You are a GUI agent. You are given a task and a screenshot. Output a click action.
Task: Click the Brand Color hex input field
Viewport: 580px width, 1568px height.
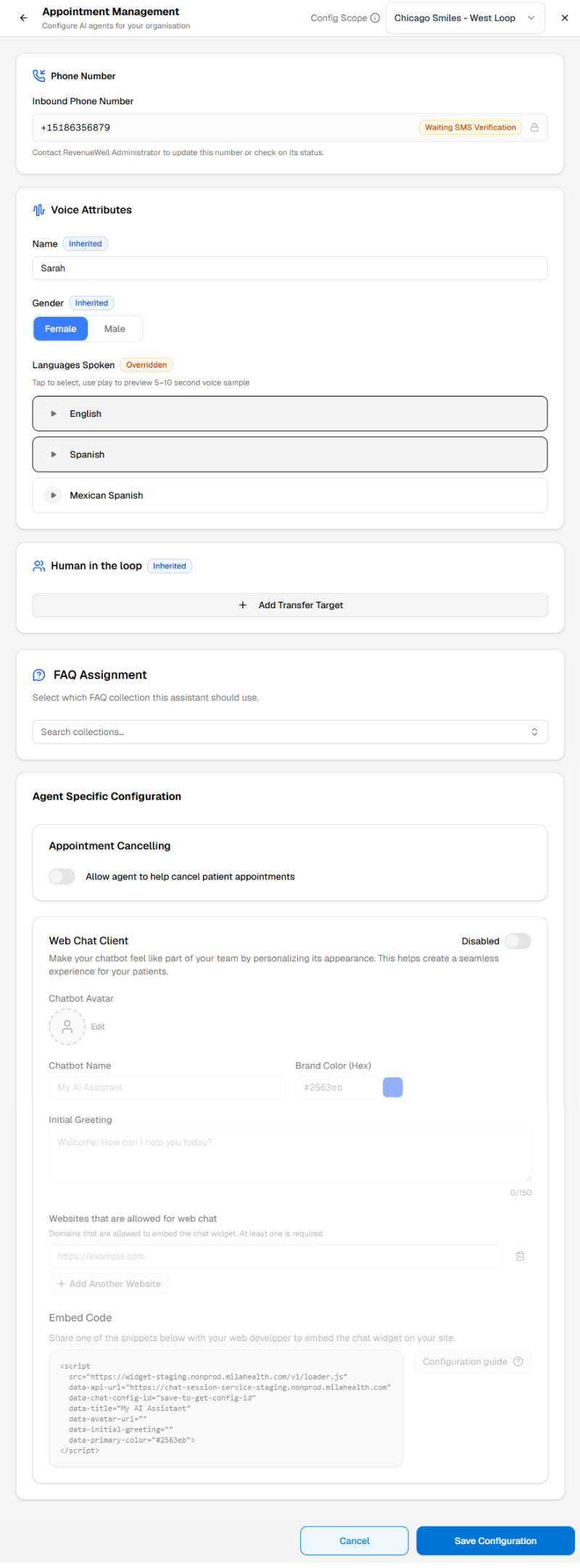coord(337,1088)
